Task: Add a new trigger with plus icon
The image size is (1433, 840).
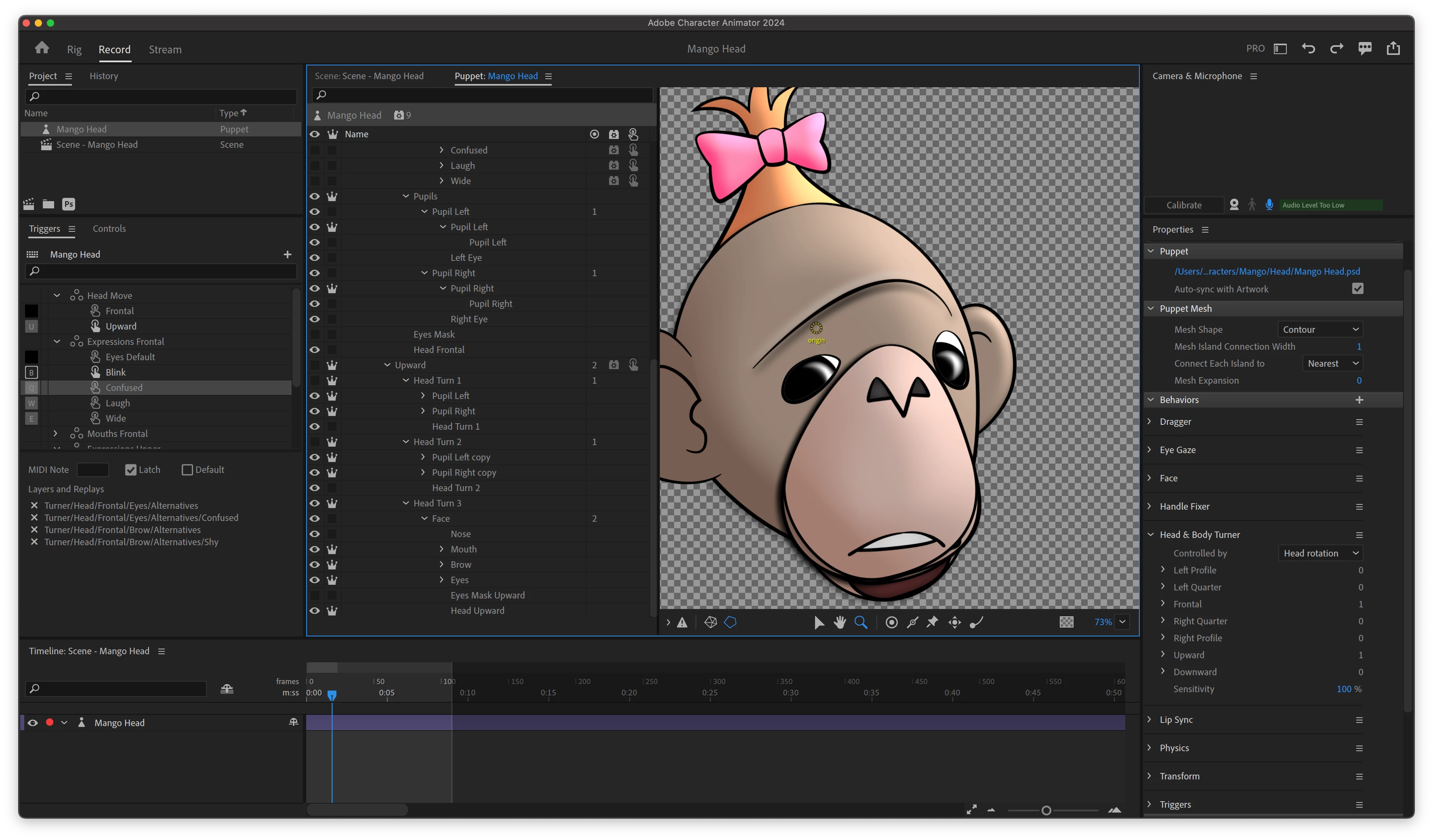Action: pos(287,254)
